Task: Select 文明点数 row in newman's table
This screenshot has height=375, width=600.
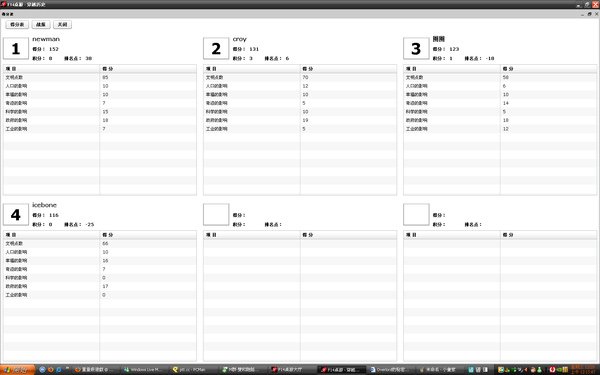Action: (100, 77)
